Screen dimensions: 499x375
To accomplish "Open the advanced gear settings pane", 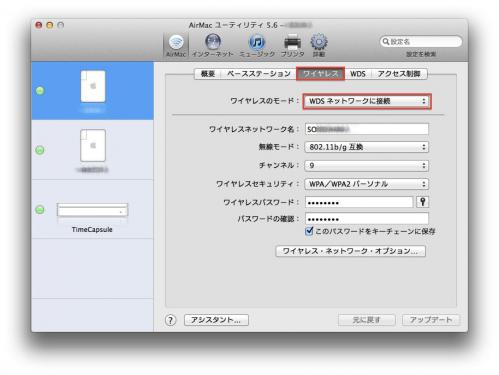I will point(319,45).
